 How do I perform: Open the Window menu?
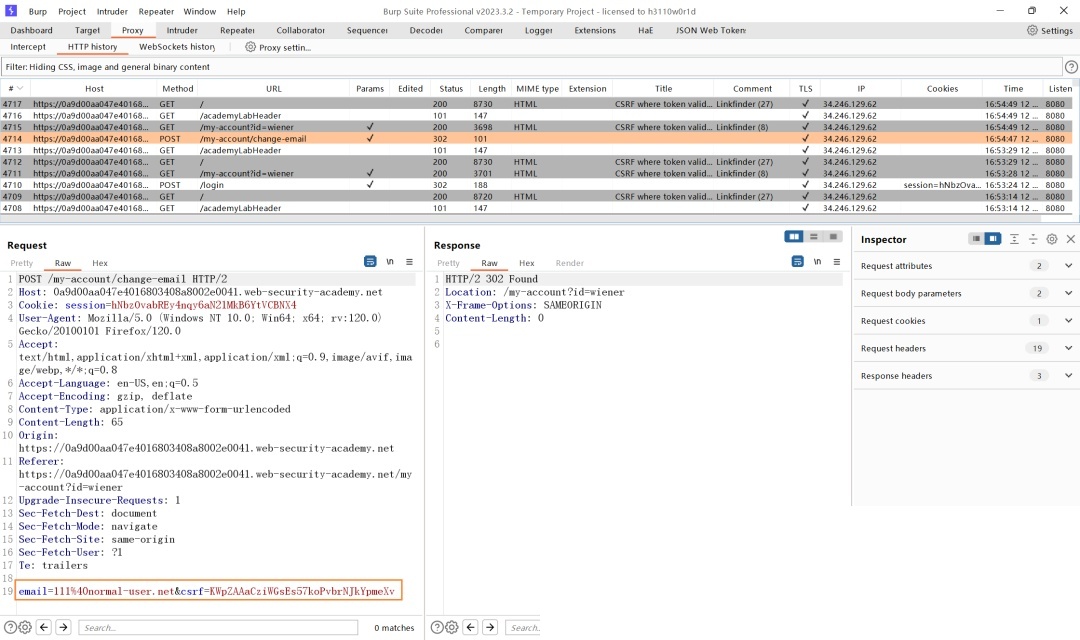200,11
